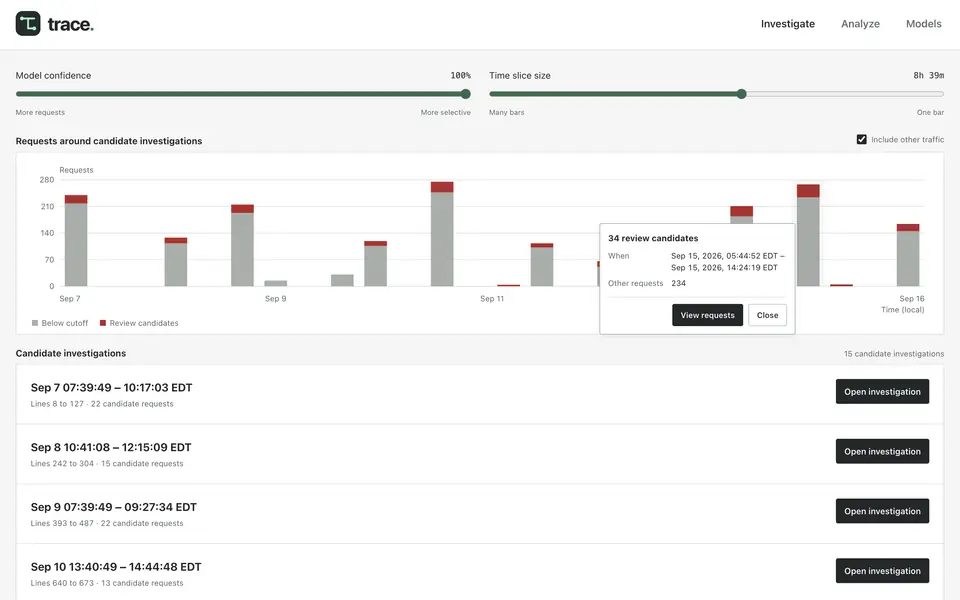Viewport: 960px width, 600px height.
Task: Click the '100%' model confidence value
Action: click(x=460, y=75)
